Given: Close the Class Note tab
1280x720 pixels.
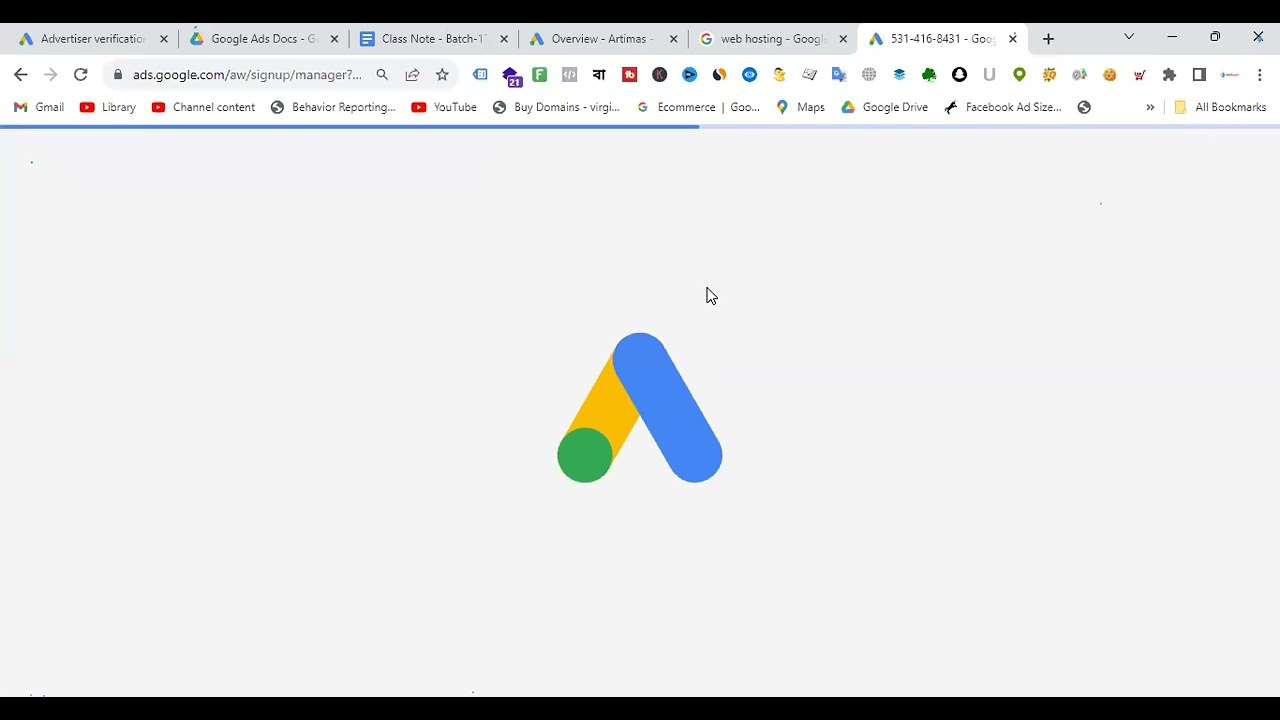Looking at the screenshot, I should [x=504, y=39].
